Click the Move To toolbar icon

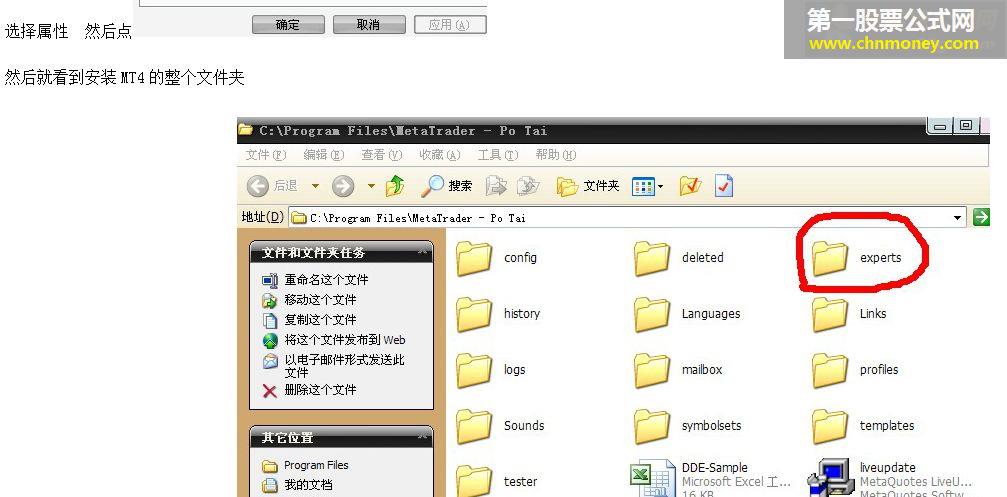(x=496, y=186)
